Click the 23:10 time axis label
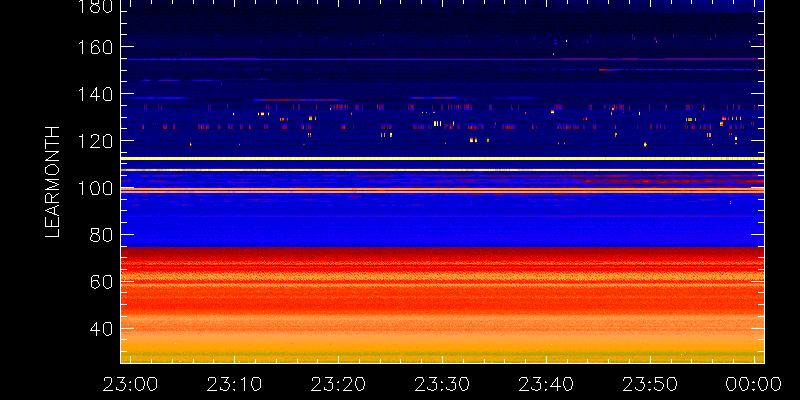 pyautogui.click(x=235, y=384)
